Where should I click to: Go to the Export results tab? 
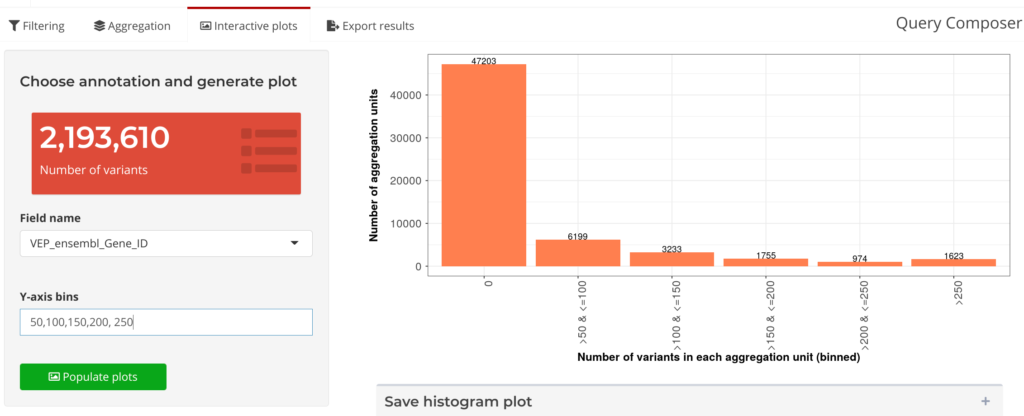coord(370,26)
